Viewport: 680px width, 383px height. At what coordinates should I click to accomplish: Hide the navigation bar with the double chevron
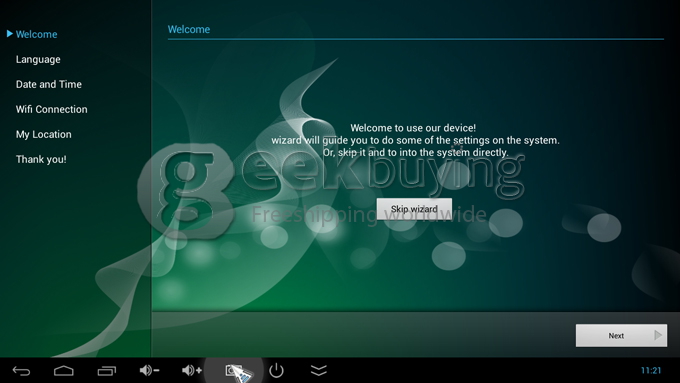[x=319, y=370]
